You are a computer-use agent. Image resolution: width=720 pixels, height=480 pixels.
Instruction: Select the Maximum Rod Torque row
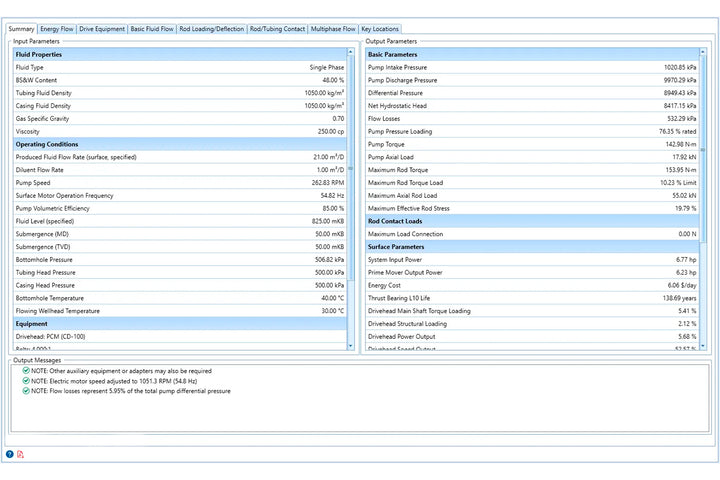532,170
